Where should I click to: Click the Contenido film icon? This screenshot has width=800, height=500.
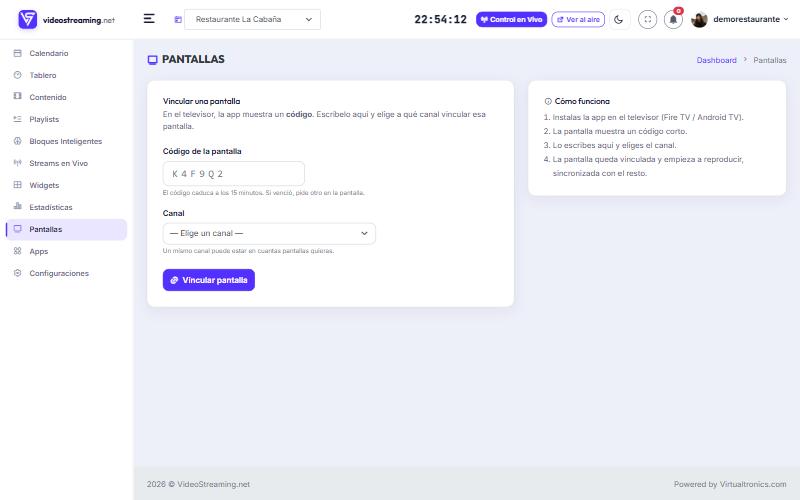(17, 96)
